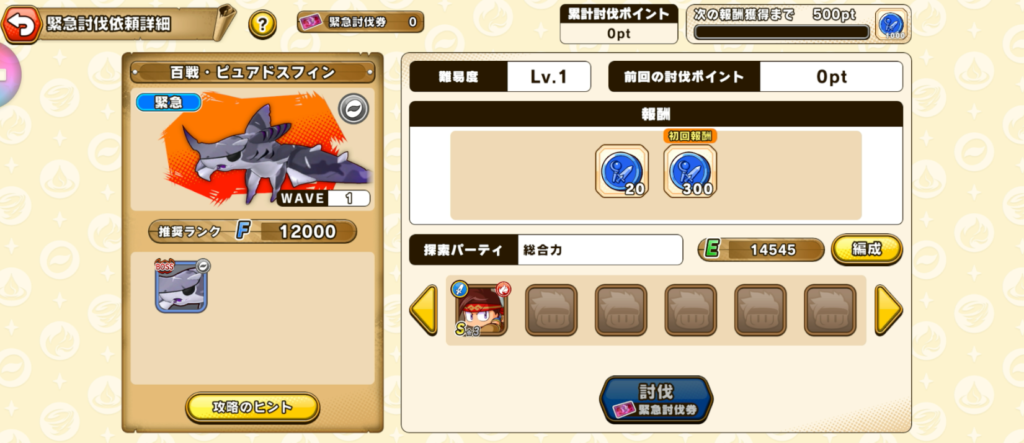Tap the red back arrow button
1024x443 pixels.
pos(21,25)
